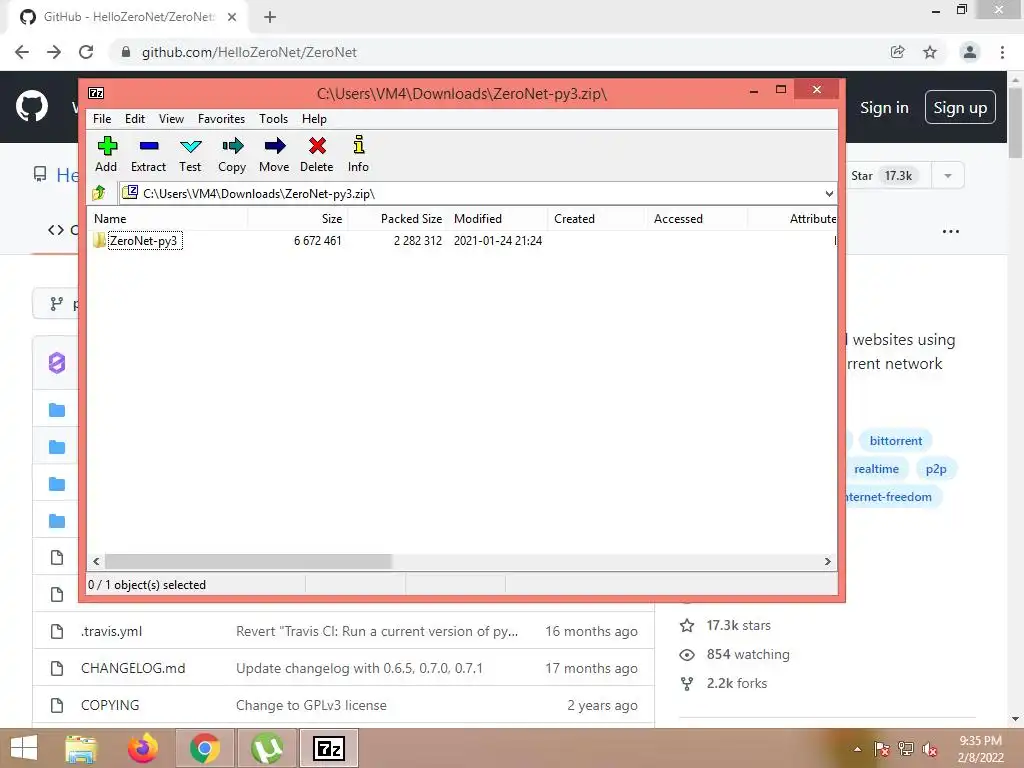Open the CHANGELOG.md file
The height and width of the screenshot is (768, 1024).
(133, 668)
